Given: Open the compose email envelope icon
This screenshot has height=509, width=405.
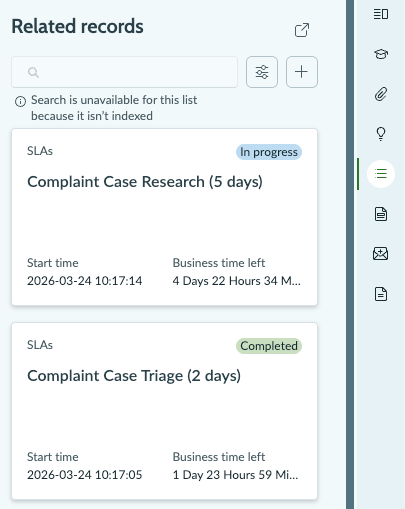Looking at the screenshot, I should point(381,254).
